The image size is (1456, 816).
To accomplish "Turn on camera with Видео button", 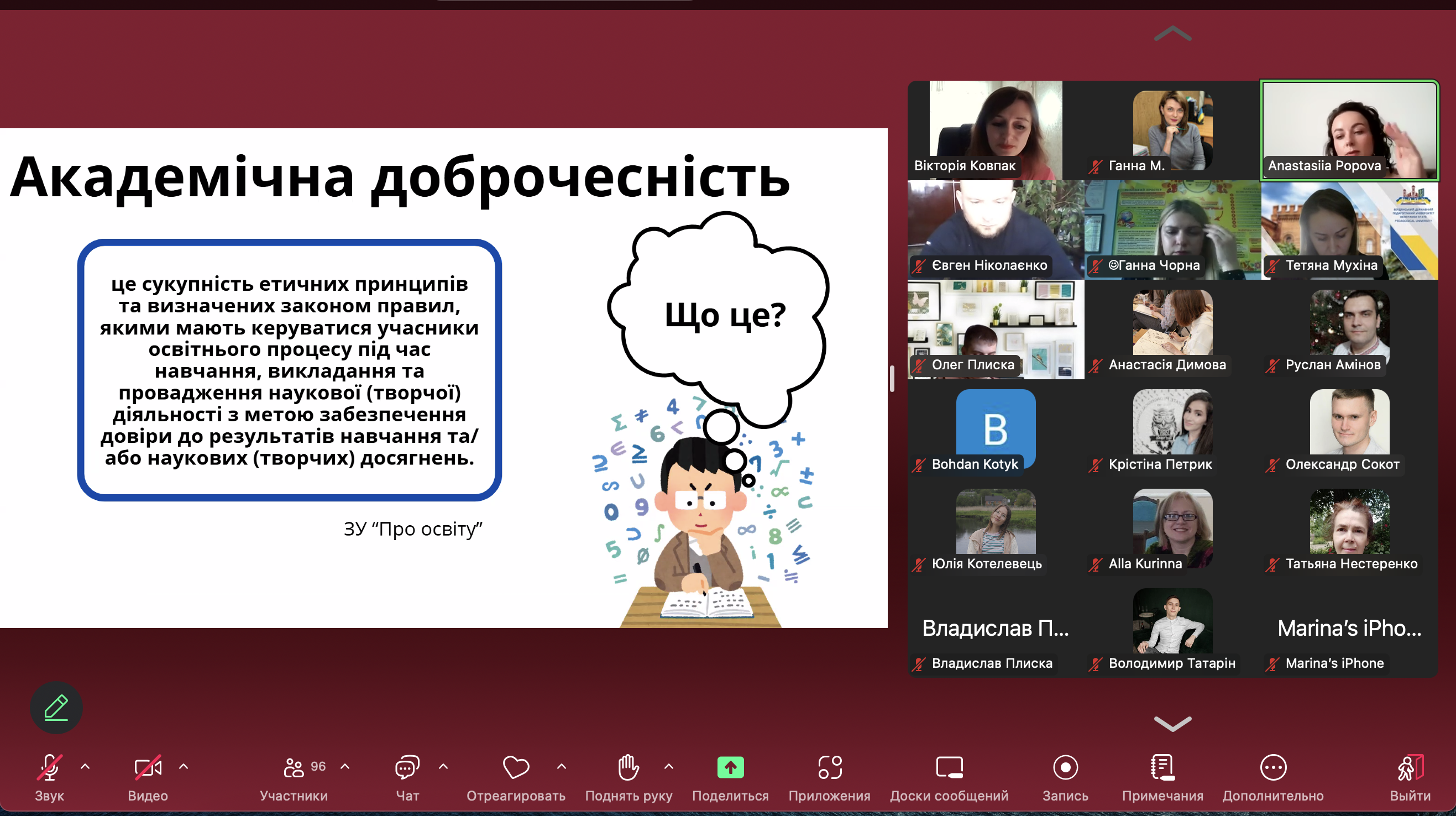I will [x=148, y=768].
